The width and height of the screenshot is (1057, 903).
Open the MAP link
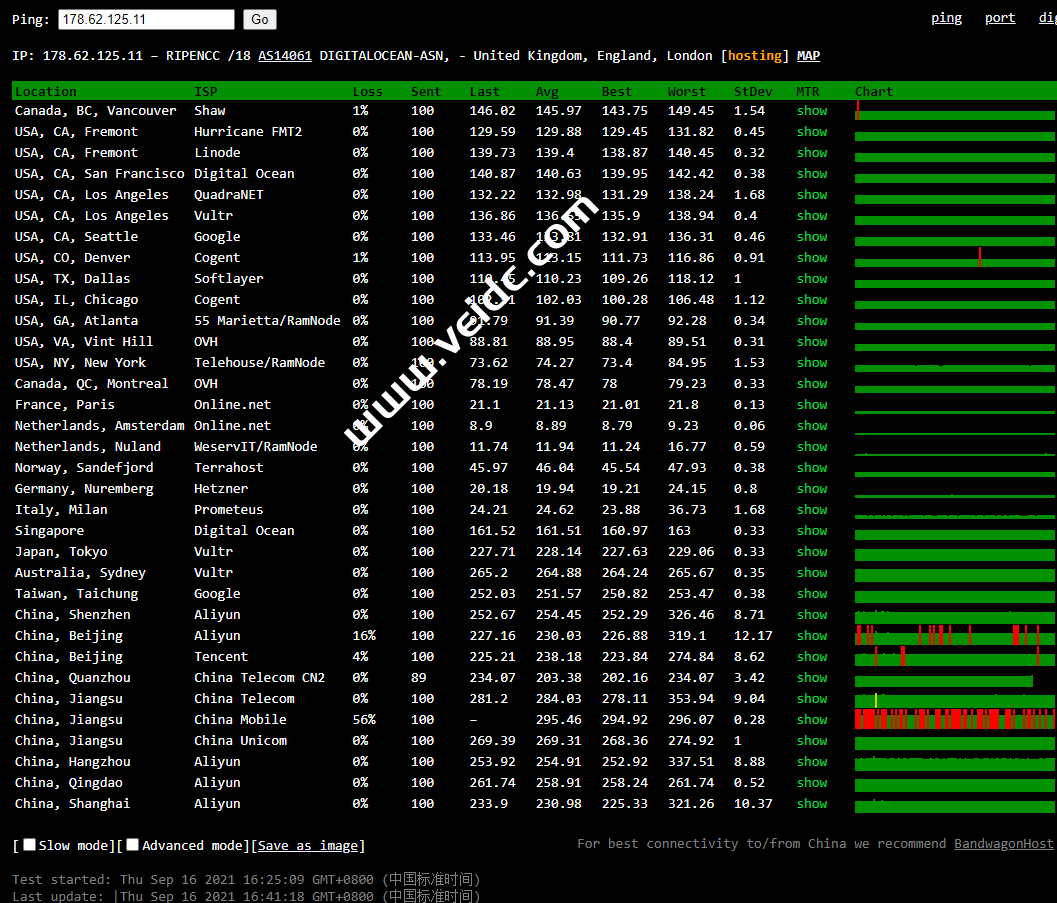pos(808,56)
